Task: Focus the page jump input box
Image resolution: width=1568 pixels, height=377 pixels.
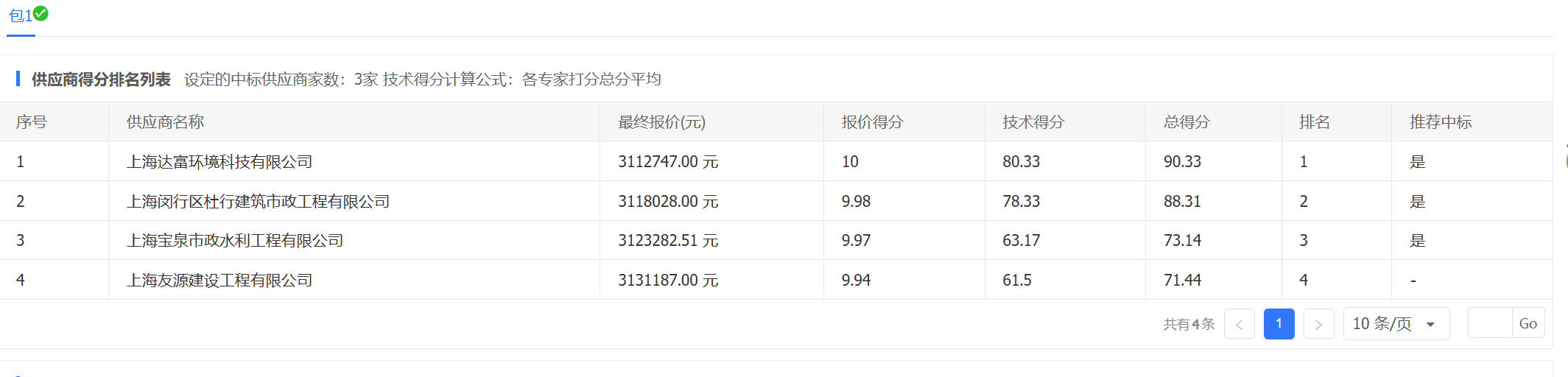Action: coord(1489,323)
